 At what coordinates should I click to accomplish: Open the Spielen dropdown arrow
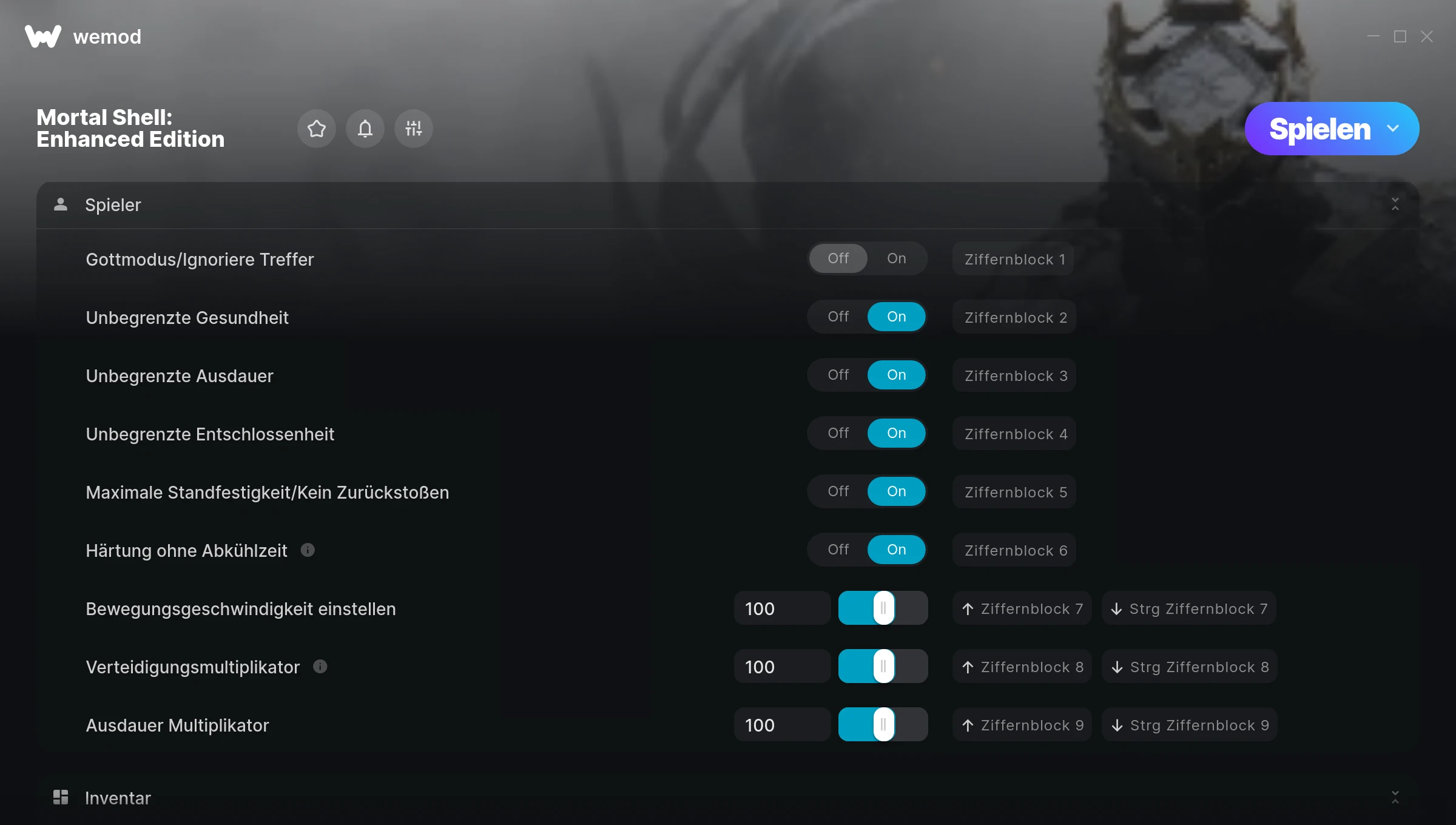click(1393, 129)
